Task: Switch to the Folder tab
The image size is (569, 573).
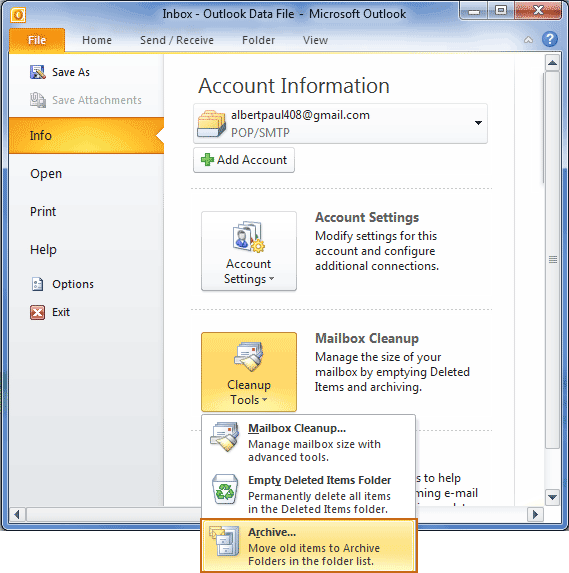Action: 258,40
